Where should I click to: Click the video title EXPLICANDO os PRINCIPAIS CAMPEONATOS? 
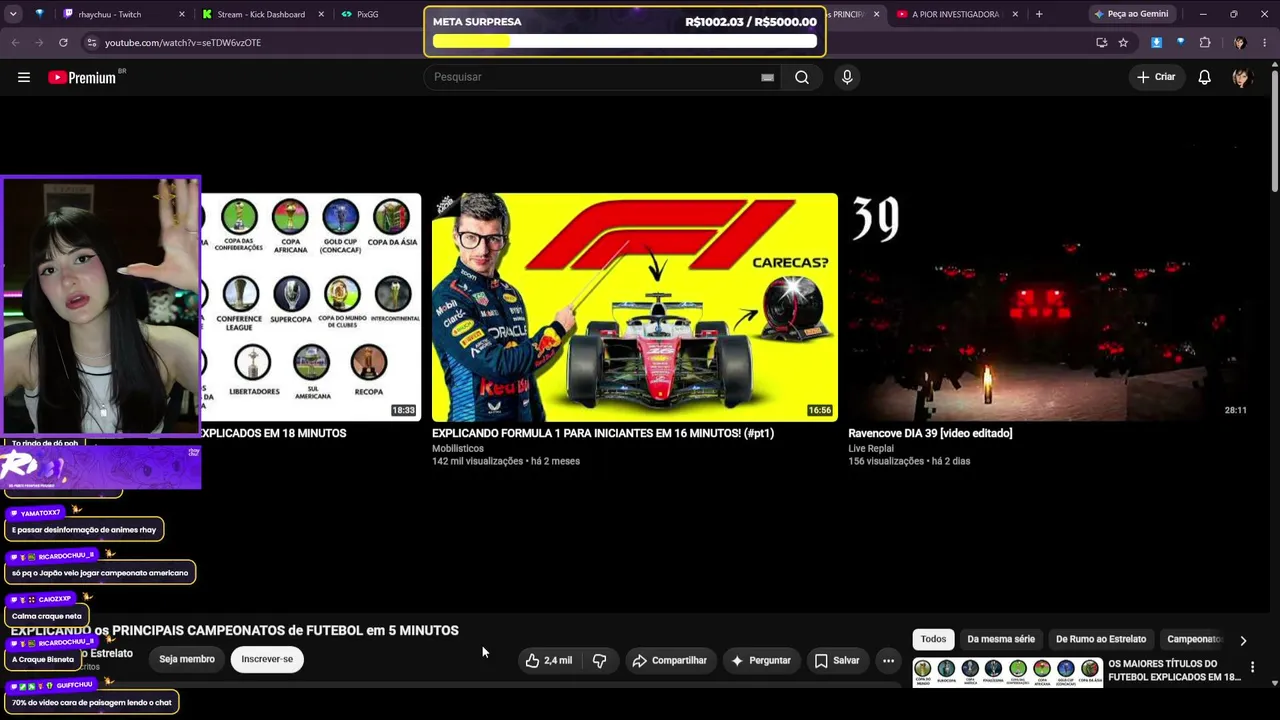235,630
